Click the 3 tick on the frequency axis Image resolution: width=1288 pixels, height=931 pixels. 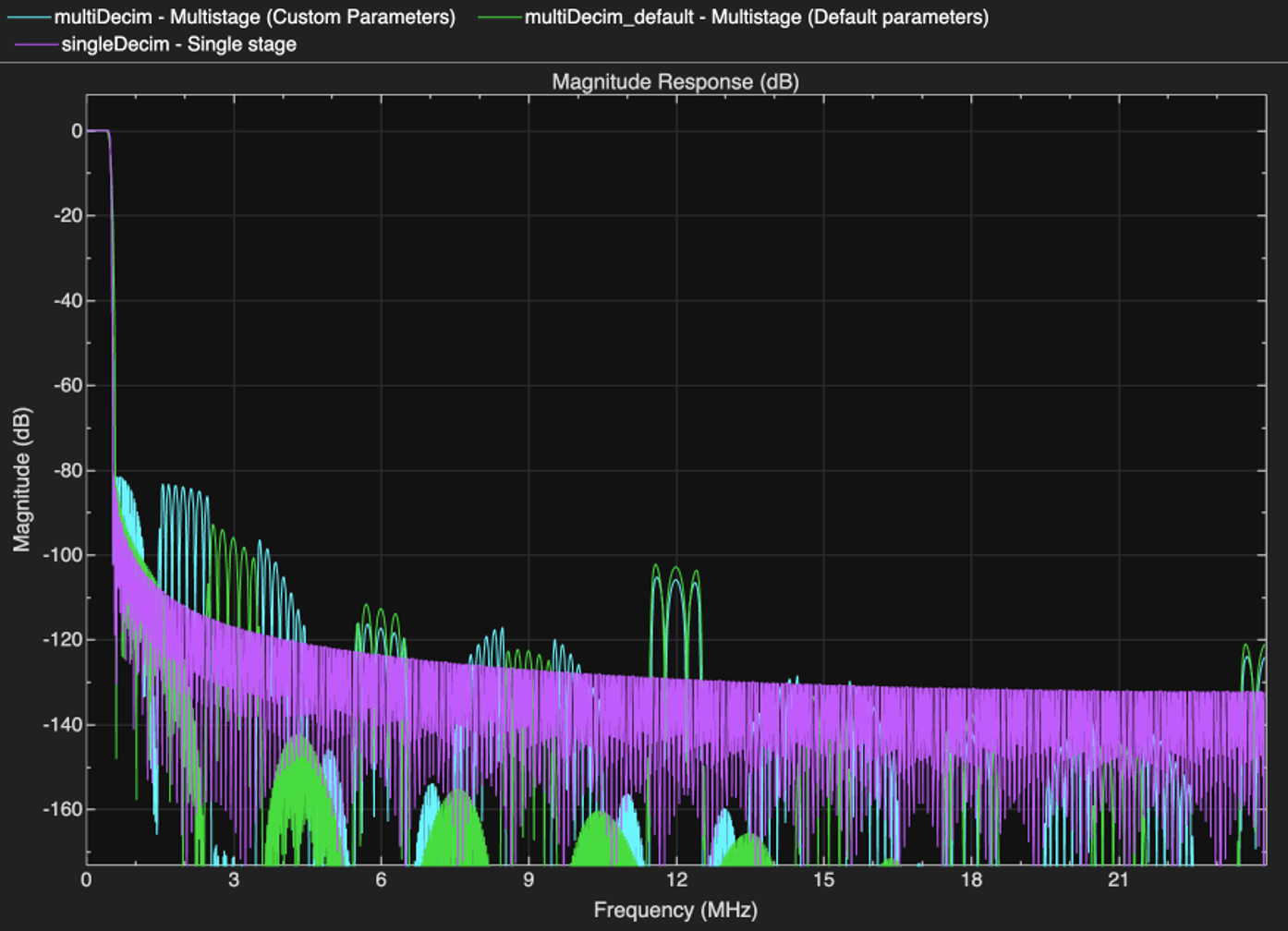233,879
